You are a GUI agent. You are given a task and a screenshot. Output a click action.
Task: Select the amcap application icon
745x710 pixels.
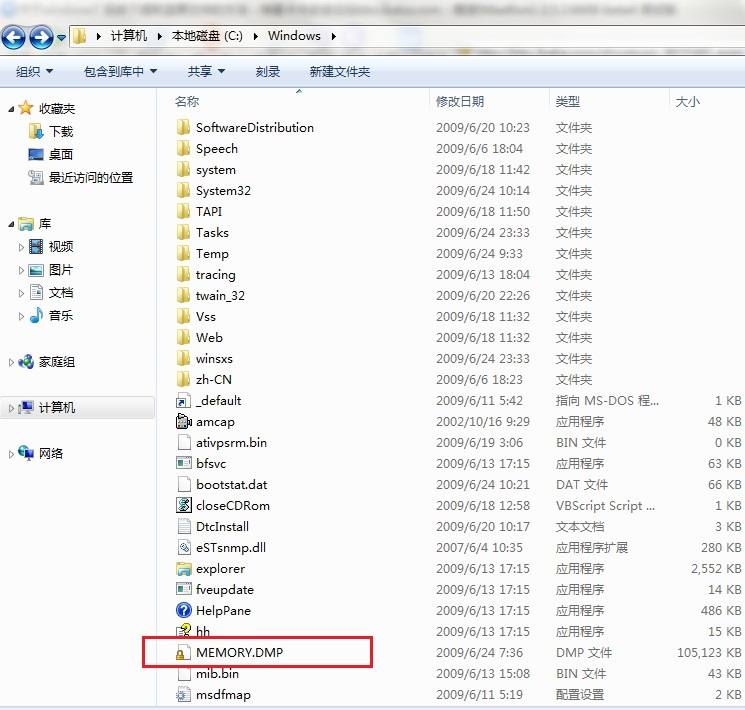tap(183, 422)
